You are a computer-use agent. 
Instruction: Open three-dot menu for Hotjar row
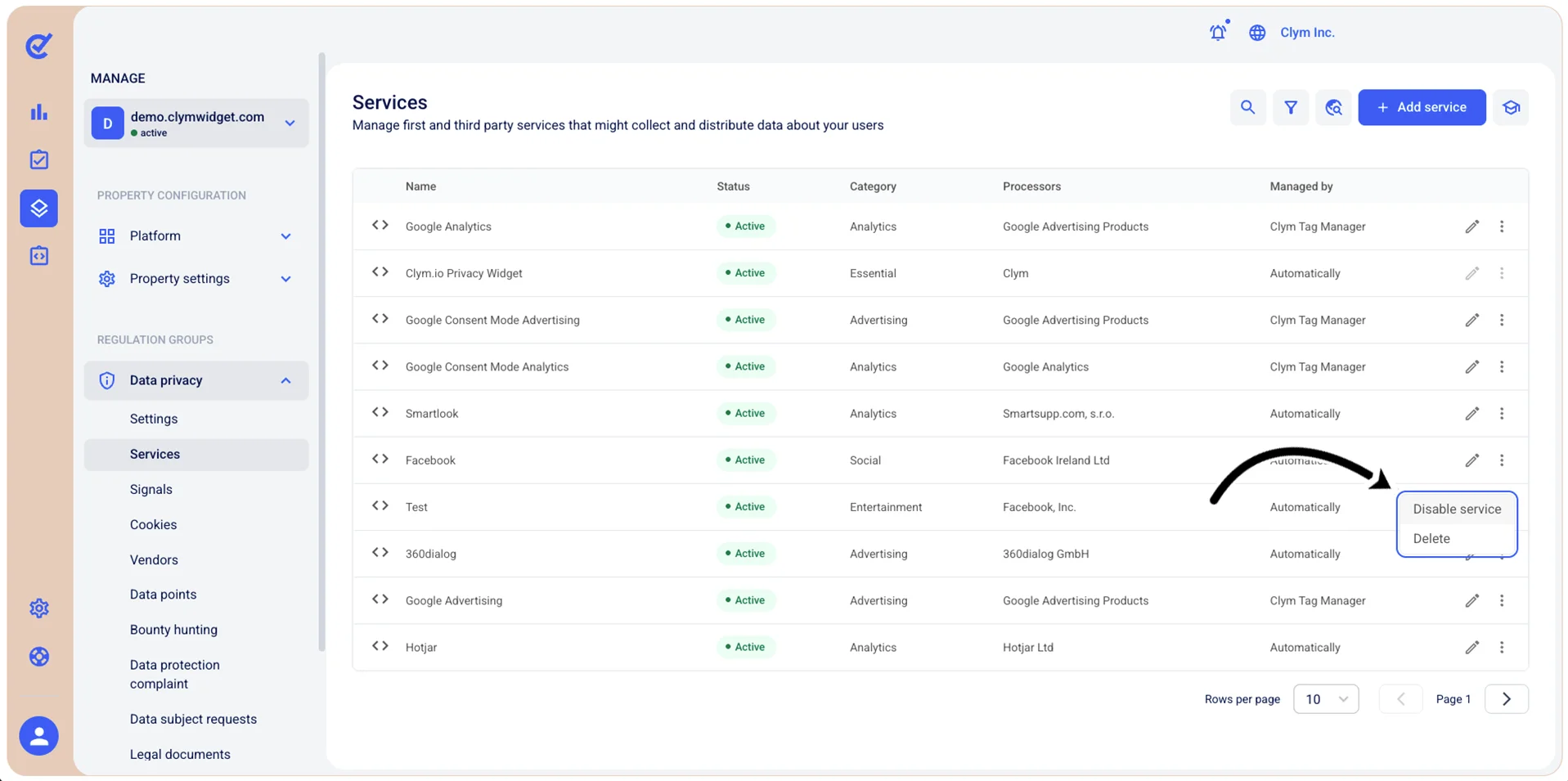coord(1502,647)
